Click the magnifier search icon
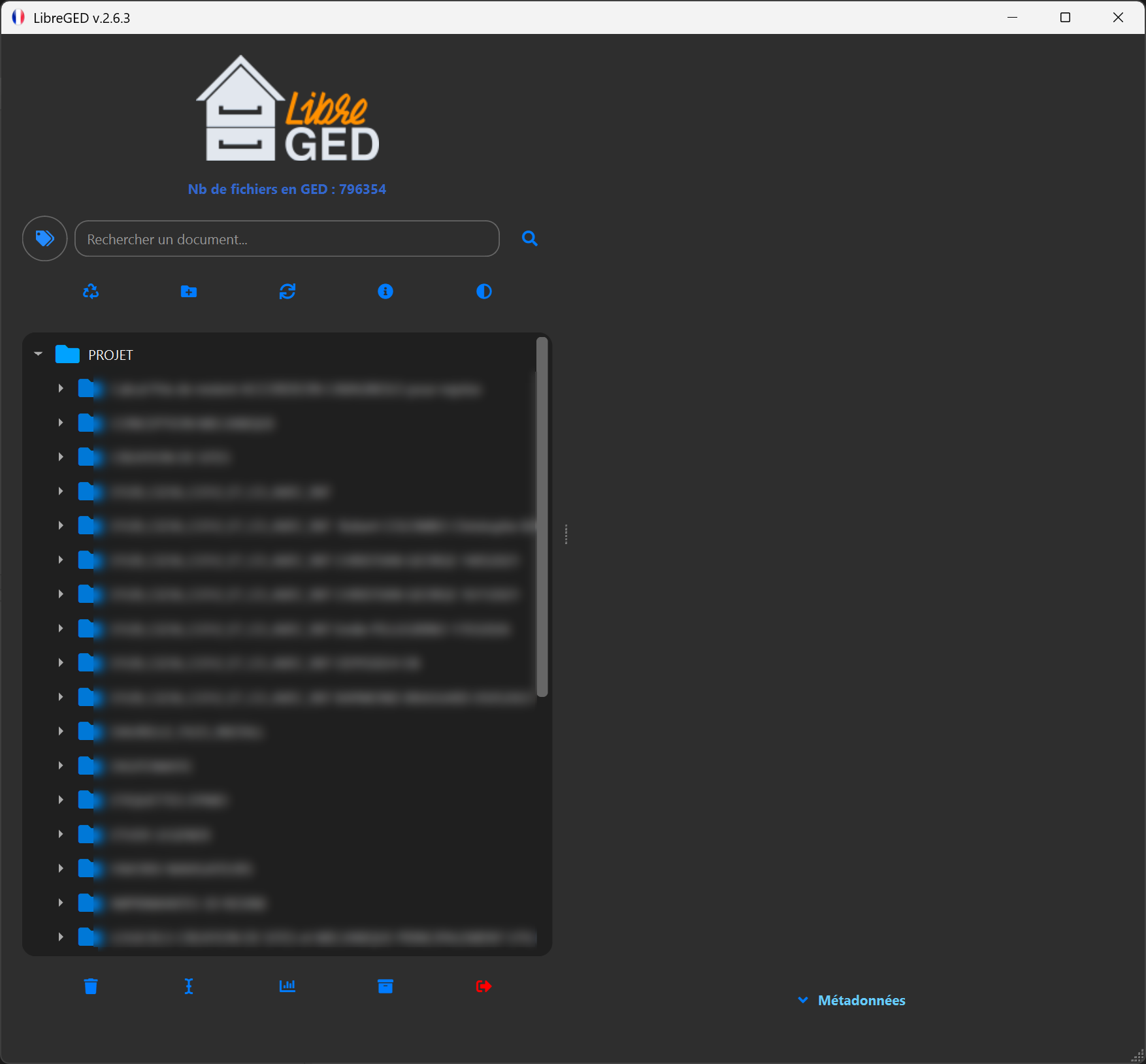Image resolution: width=1146 pixels, height=1064 pixels. click(529, 238)
